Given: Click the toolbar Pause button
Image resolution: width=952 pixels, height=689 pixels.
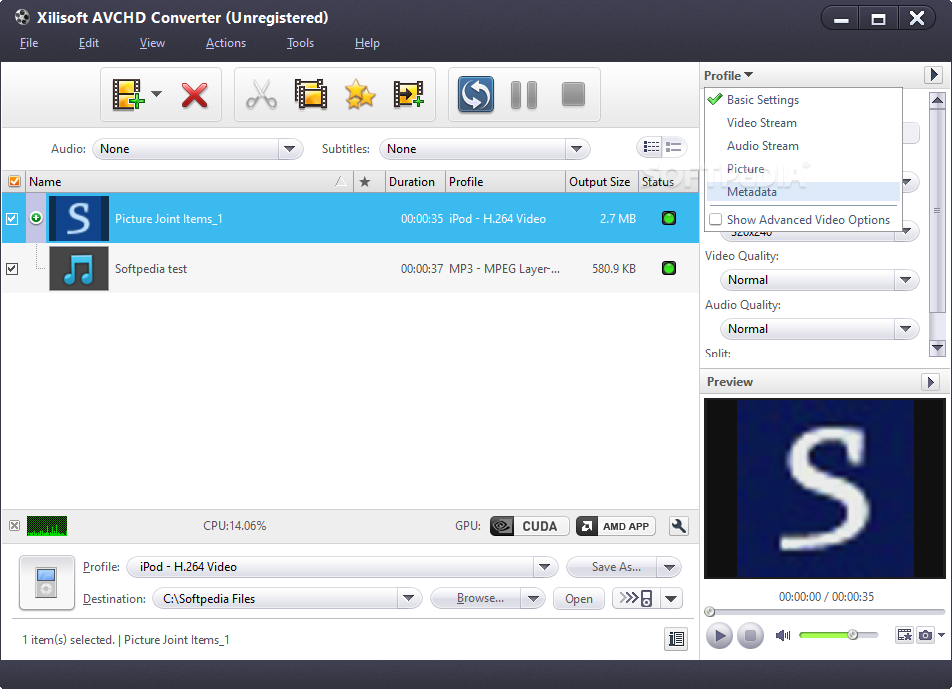Looking at the screenshot, I should coord(524,95).
